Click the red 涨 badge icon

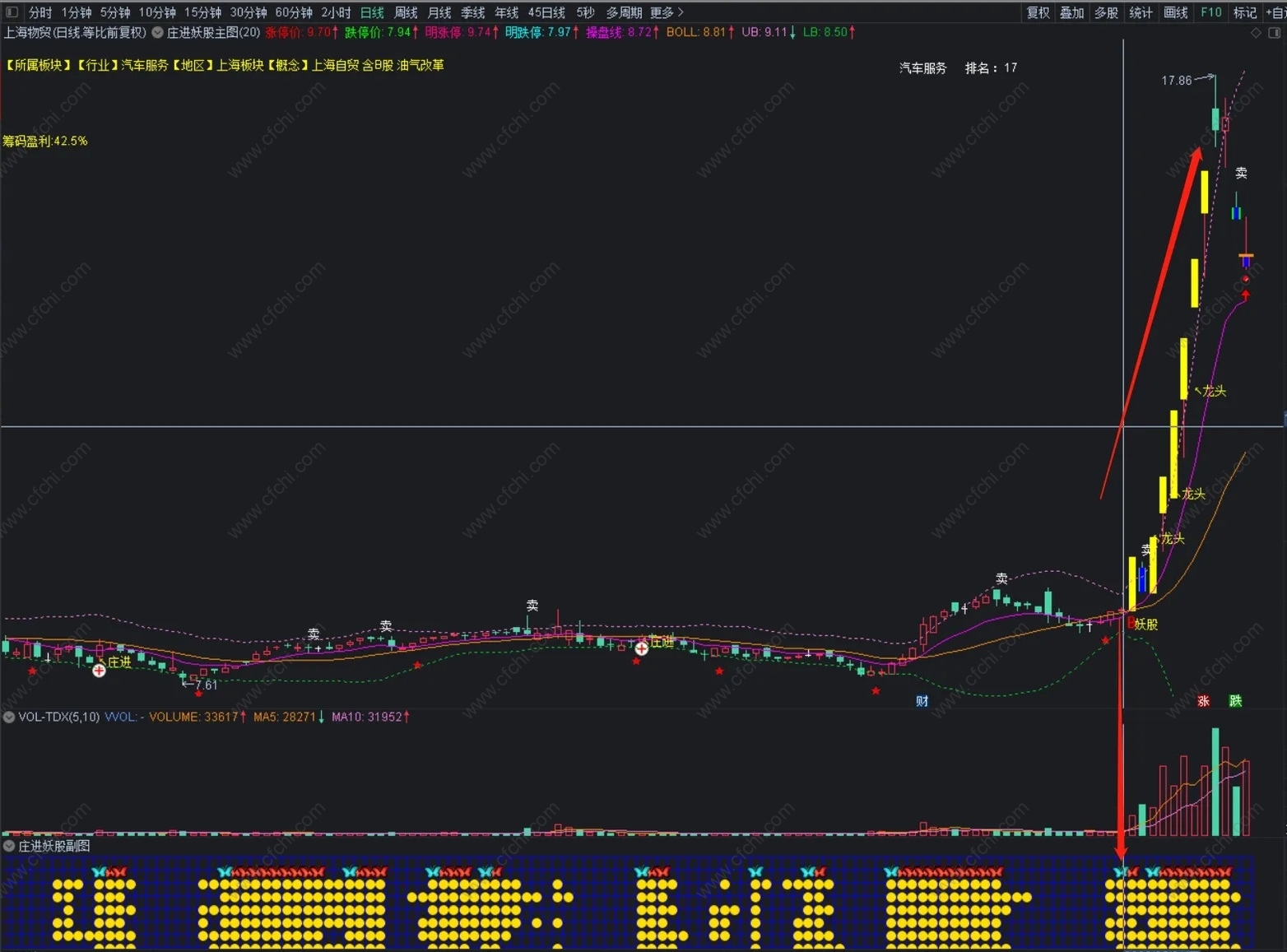click(1203, 701)
